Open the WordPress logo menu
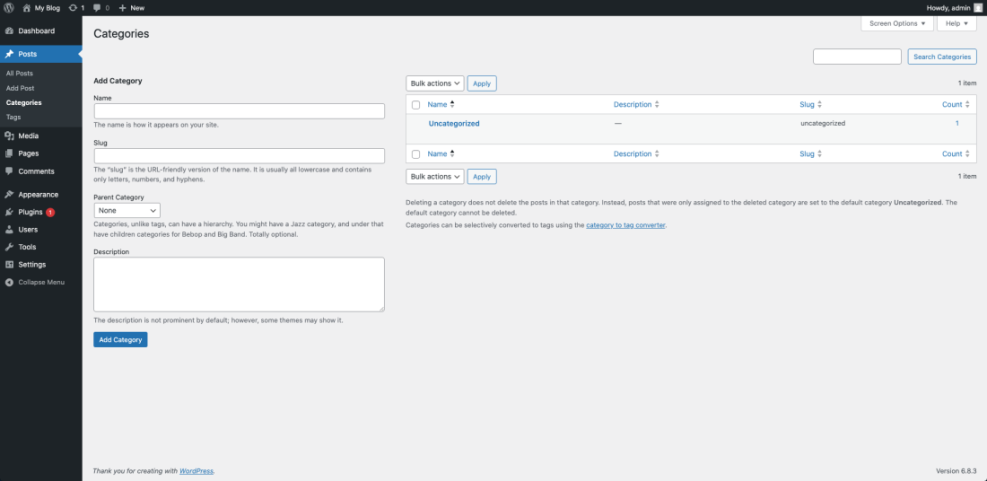 9,8
